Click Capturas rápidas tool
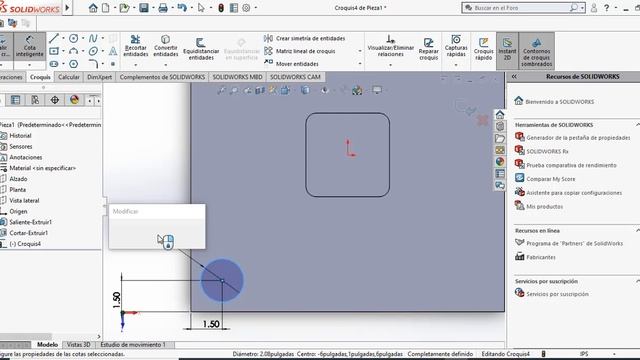The height and width of the screenshot is (360, 640). 456,46
